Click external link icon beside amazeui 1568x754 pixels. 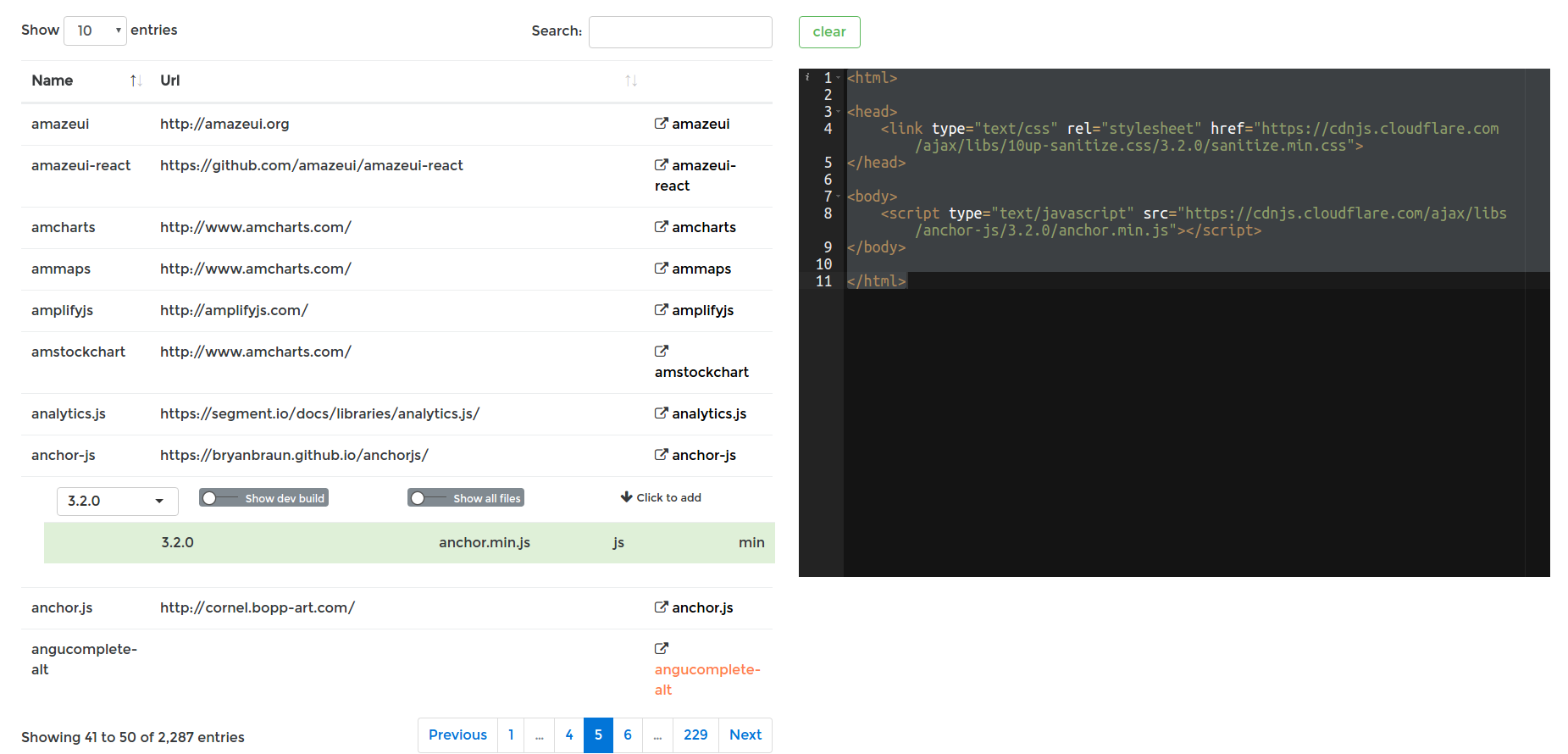(661, 124)
